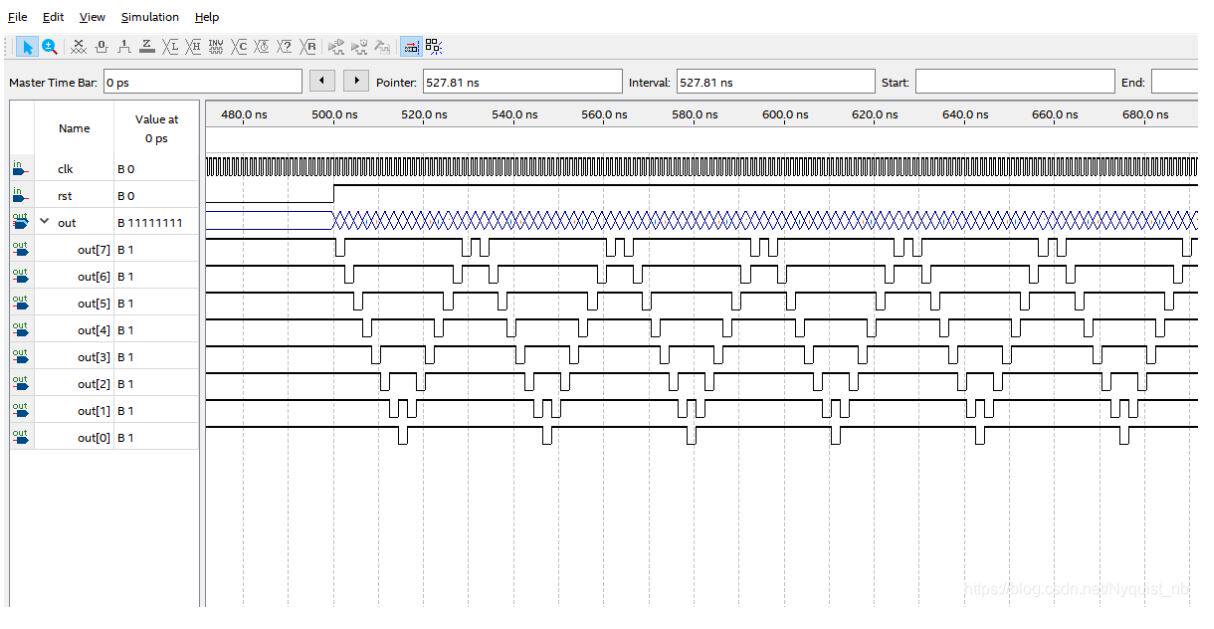Toggle Snap to Grid
Image resolution: width=1214 pixels, height=629 pixels.
coord(410,46)
